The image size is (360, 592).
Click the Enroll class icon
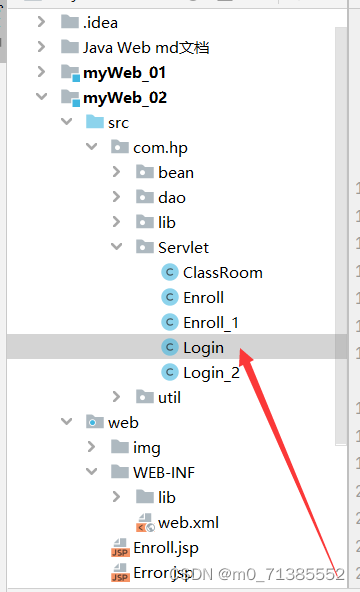[170, 297]
